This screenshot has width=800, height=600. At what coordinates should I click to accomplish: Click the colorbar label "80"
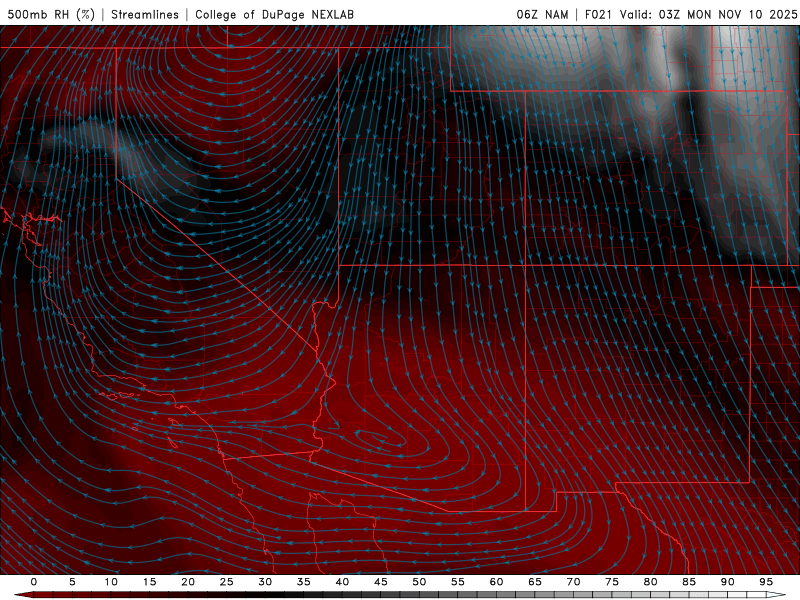pos(650,582)
